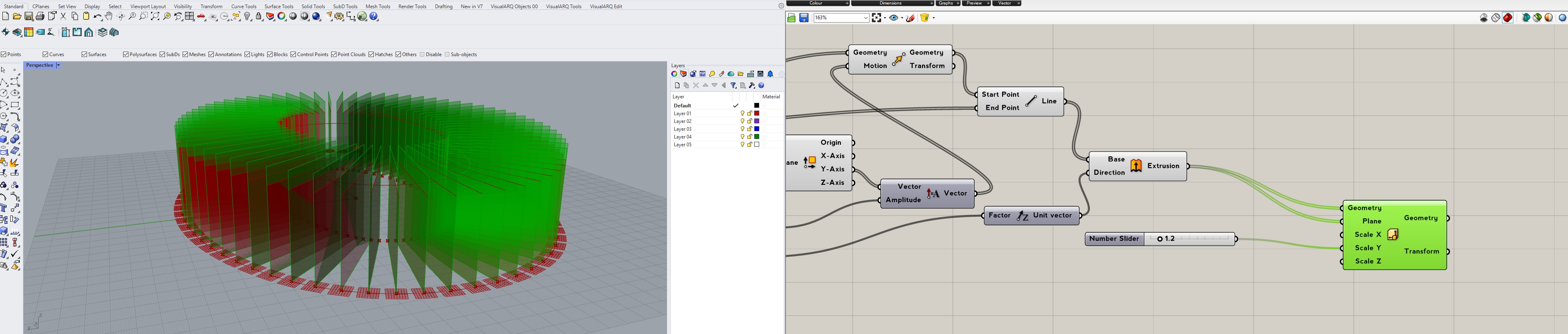This screenshot has height=334, width=1568.
Task: Switch to the Set View toolbar tab
Action: [x=67, y=7]
